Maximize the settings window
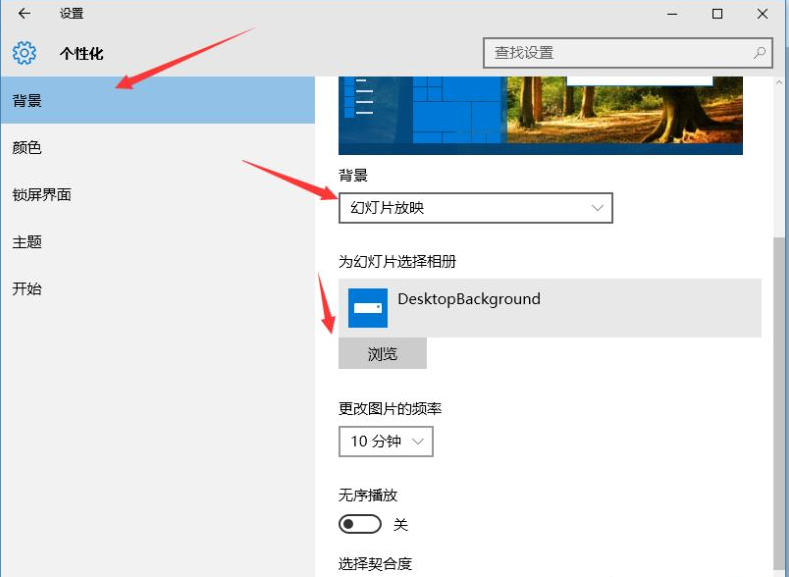 point(718,14)
